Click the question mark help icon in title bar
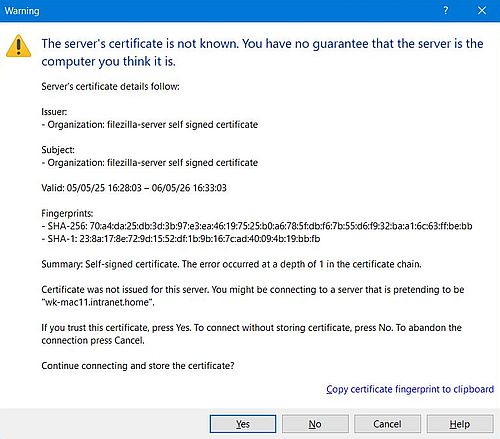This screenshot has height=439, width=500. 446,10
